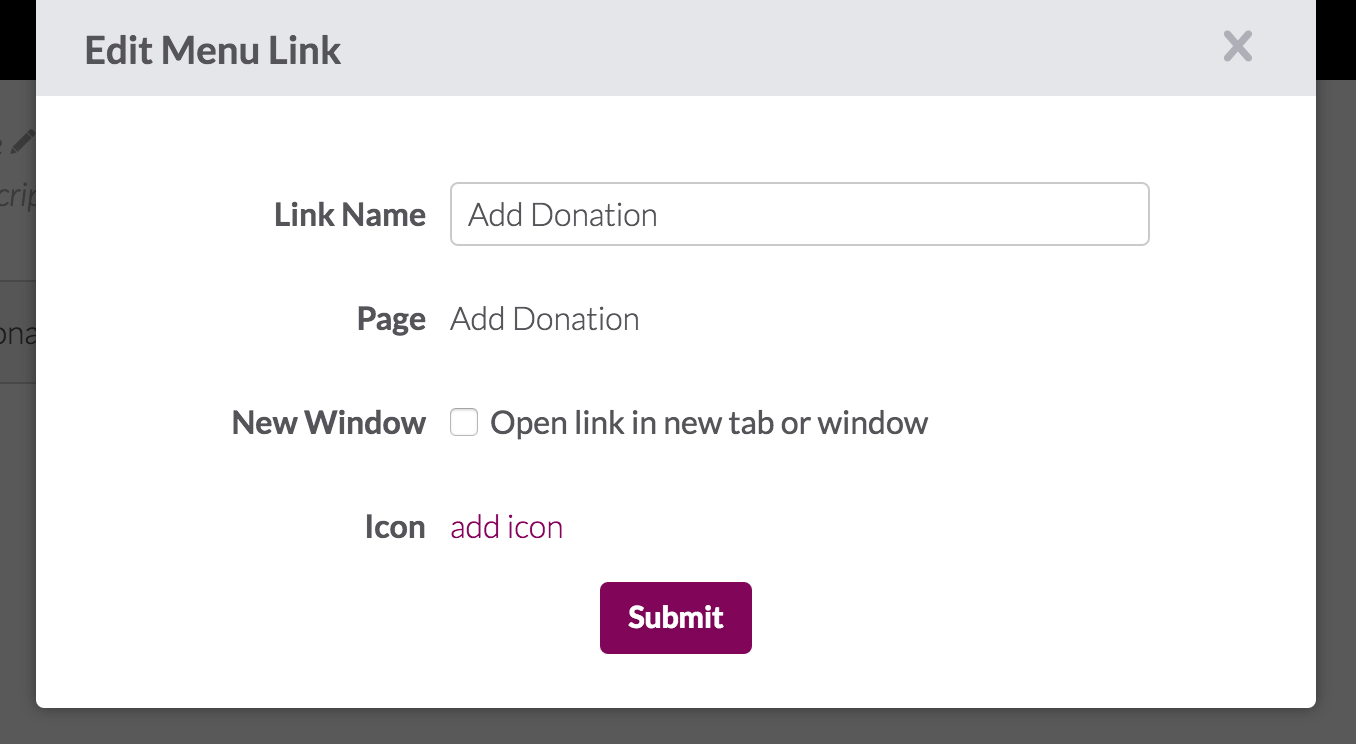Click the partially hidden menu row behind the dialog
This screenshot has width=1356, height=744.
coord(18,332)
